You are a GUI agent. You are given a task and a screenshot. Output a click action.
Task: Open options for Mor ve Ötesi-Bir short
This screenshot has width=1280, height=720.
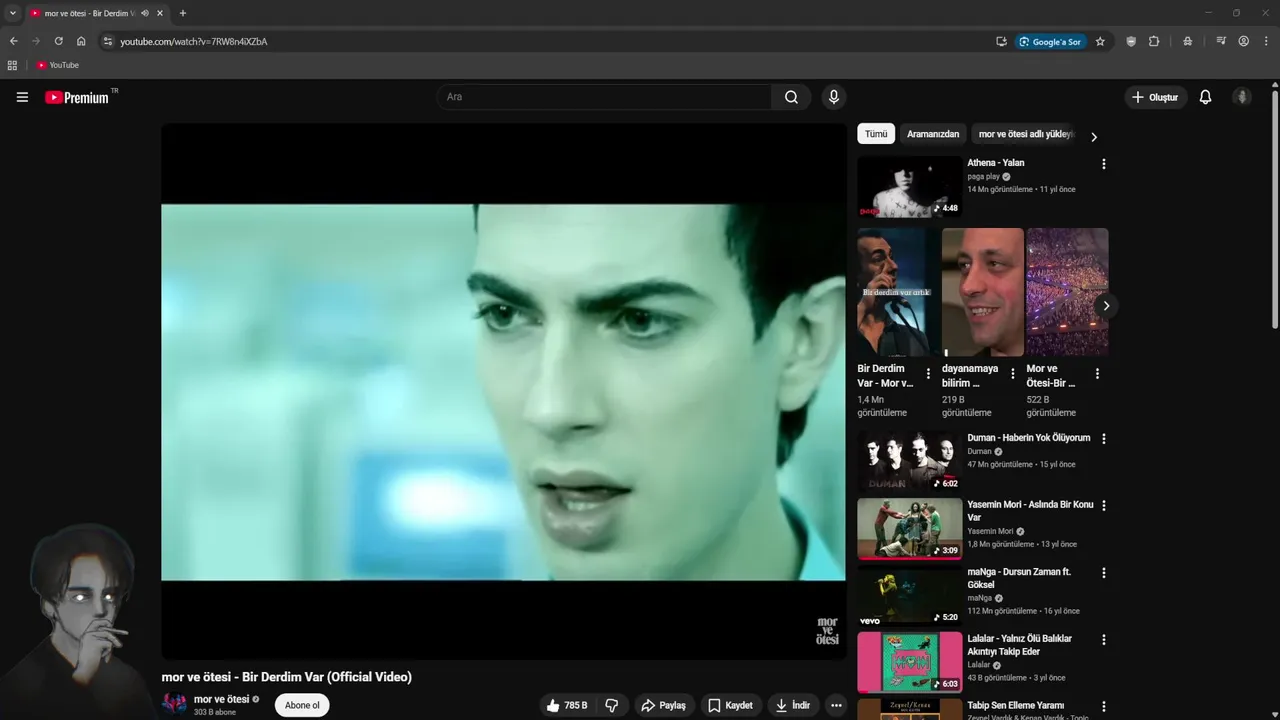click(1097, 374)
